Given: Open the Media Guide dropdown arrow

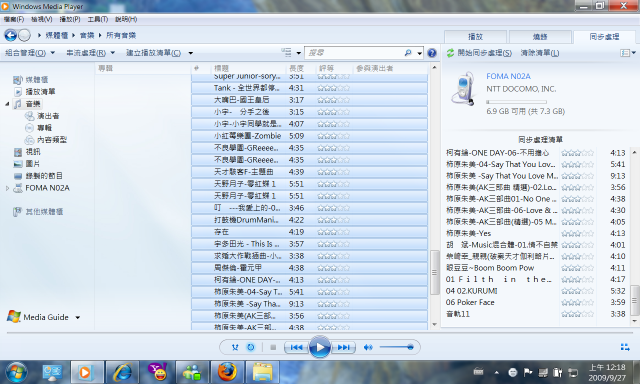Looking at the screenshot, I should [78, 317].
